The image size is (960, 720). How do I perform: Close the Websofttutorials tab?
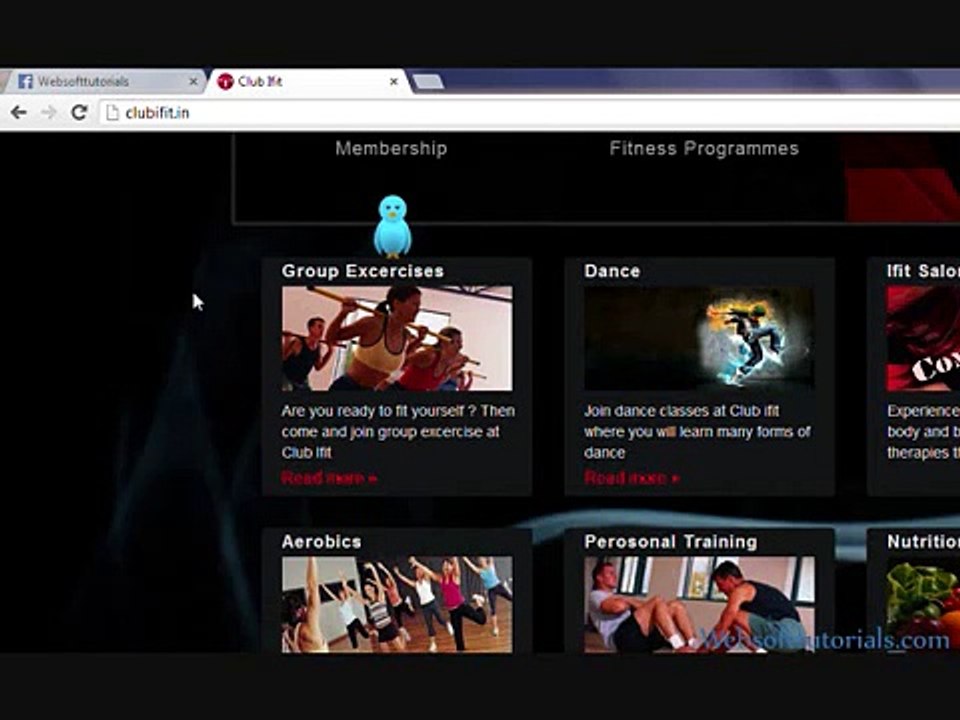(193, 81)
